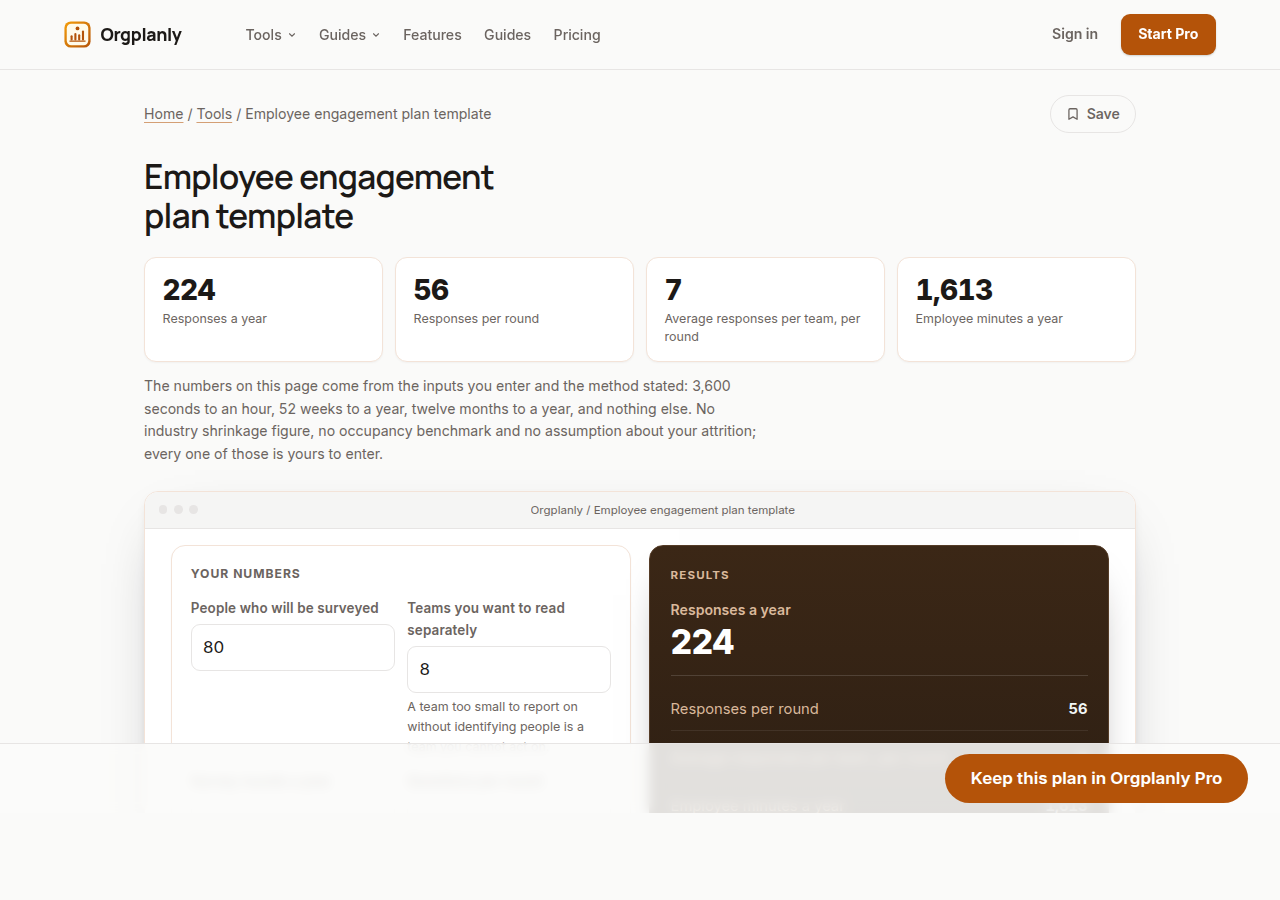
Task: Click the Teams to read separately field
Action: pos(509,669)
